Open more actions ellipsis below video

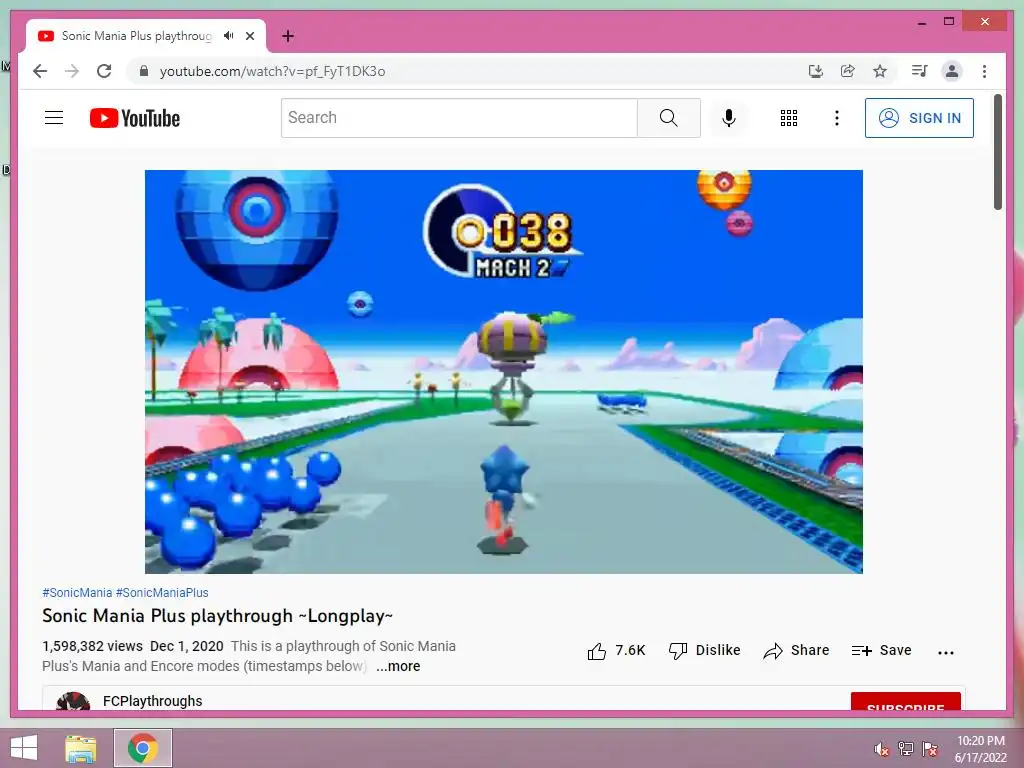click(945, 652)
